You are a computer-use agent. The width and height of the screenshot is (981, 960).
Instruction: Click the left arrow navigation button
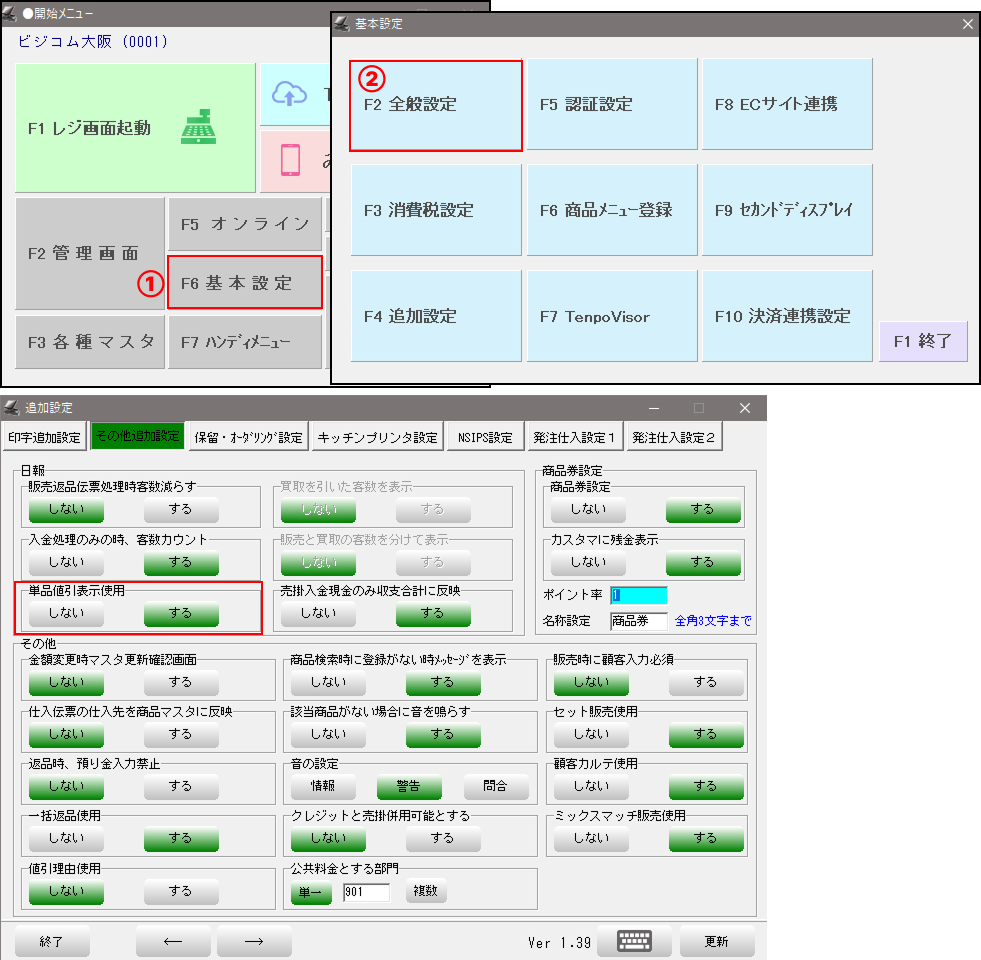point(173,941)
